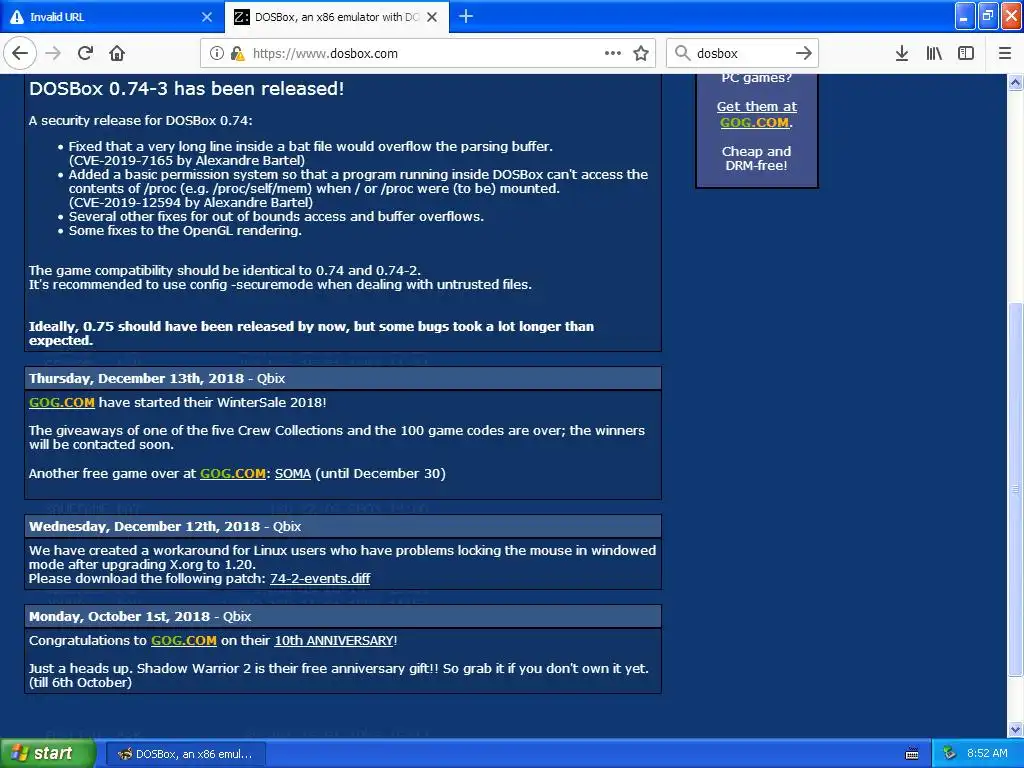1024x768 pixels.
Task: Click the keyboard icon in system tray
Action: [x=912, y=754]
